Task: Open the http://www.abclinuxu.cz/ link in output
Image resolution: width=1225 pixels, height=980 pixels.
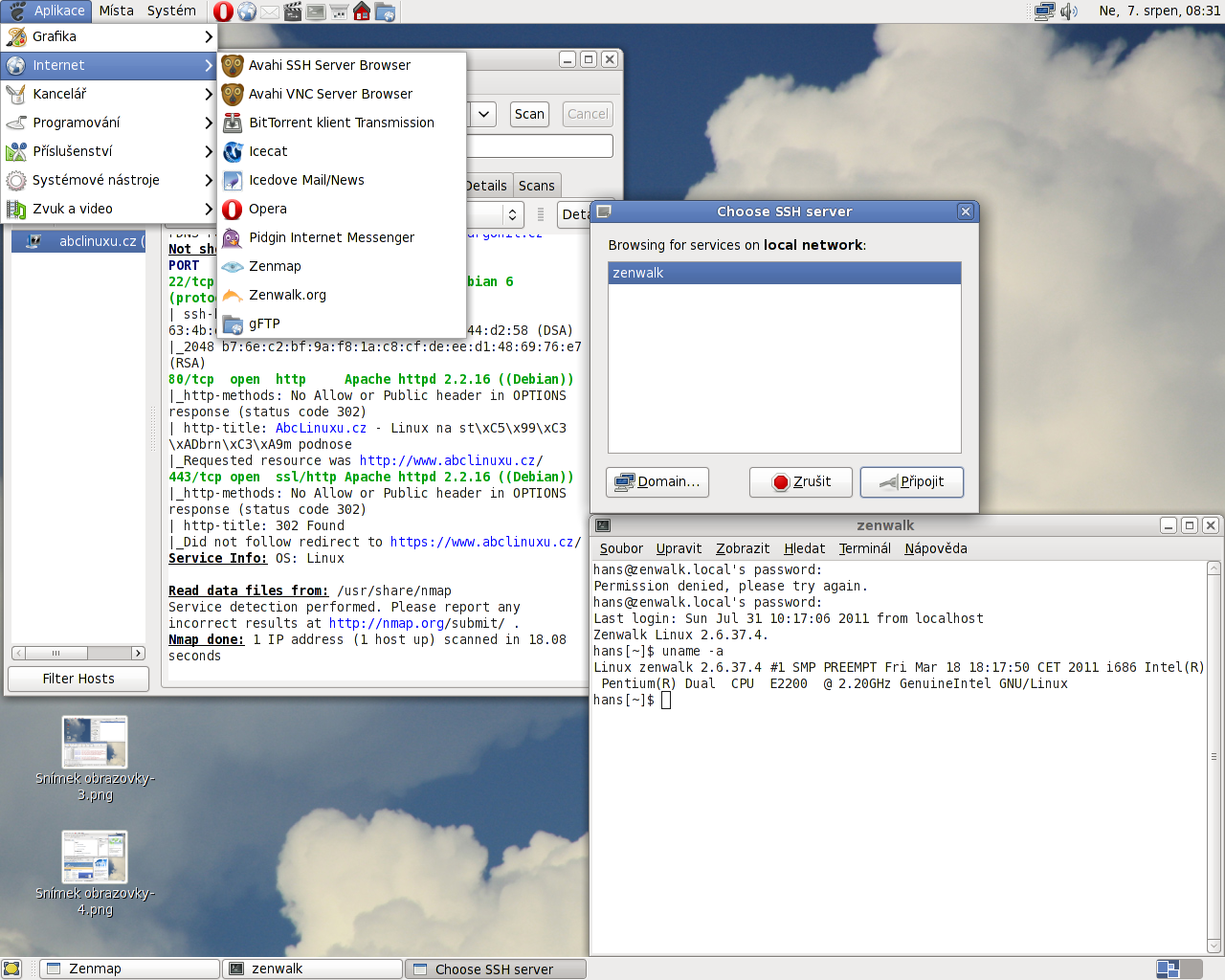Action: coord(451,460)
